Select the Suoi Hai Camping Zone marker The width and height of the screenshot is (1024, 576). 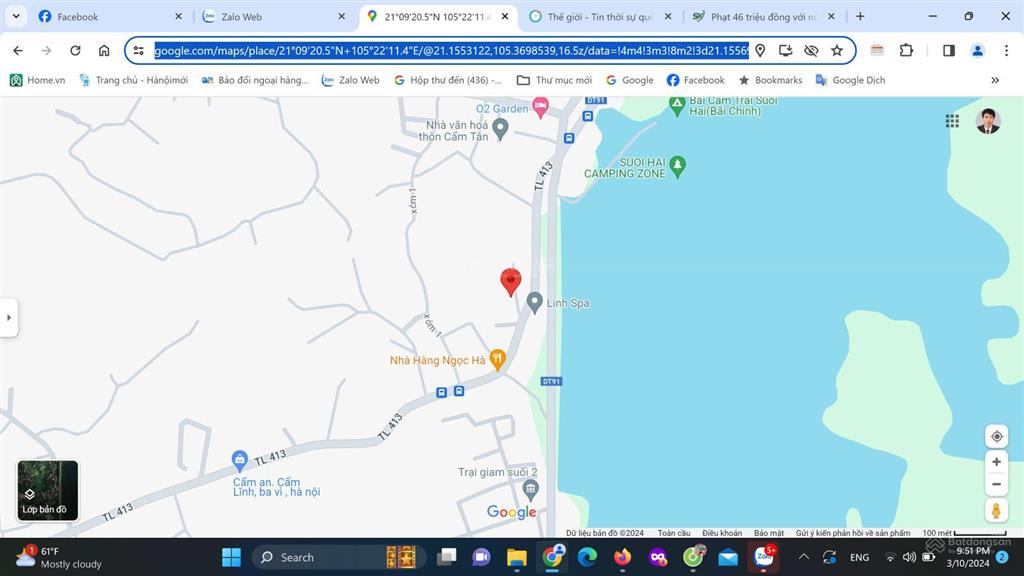coord(677,163)
